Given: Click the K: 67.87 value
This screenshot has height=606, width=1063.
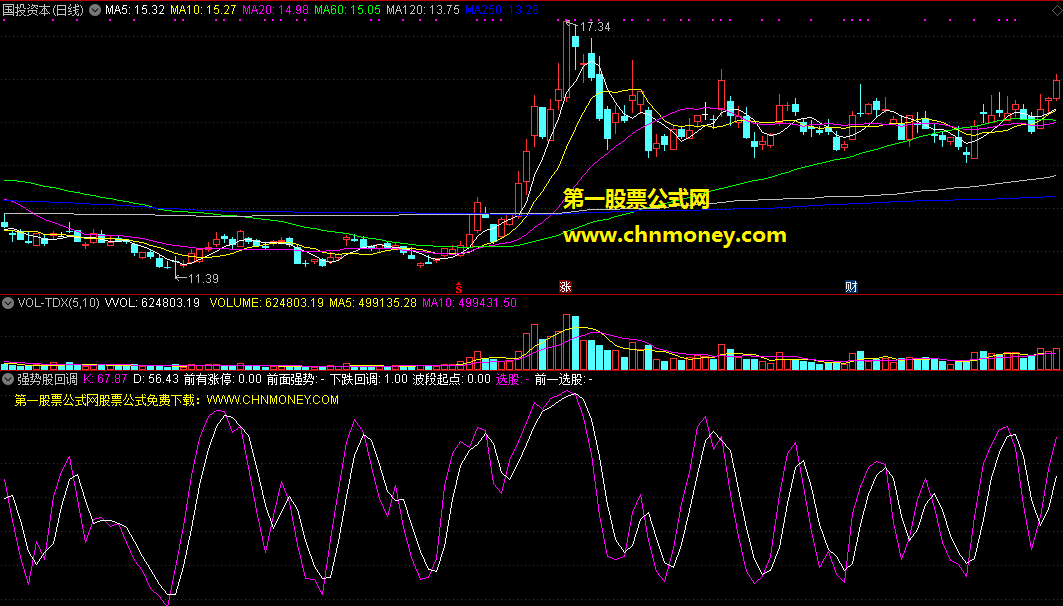Looking at the screenshot, I should tap(105, 379).
